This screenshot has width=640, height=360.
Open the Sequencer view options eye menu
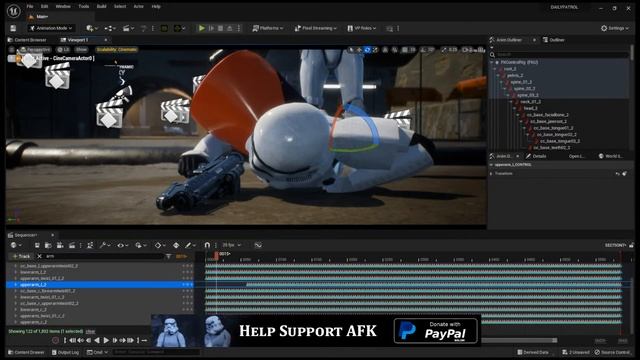122,245
